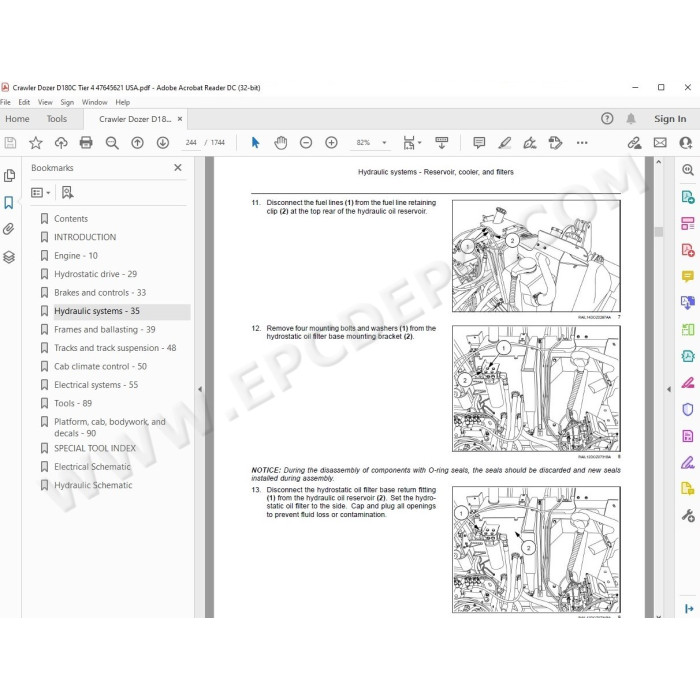The image size is (700, 700).
Task: Click the Save file icon
Action: click(x=10, y=143)
